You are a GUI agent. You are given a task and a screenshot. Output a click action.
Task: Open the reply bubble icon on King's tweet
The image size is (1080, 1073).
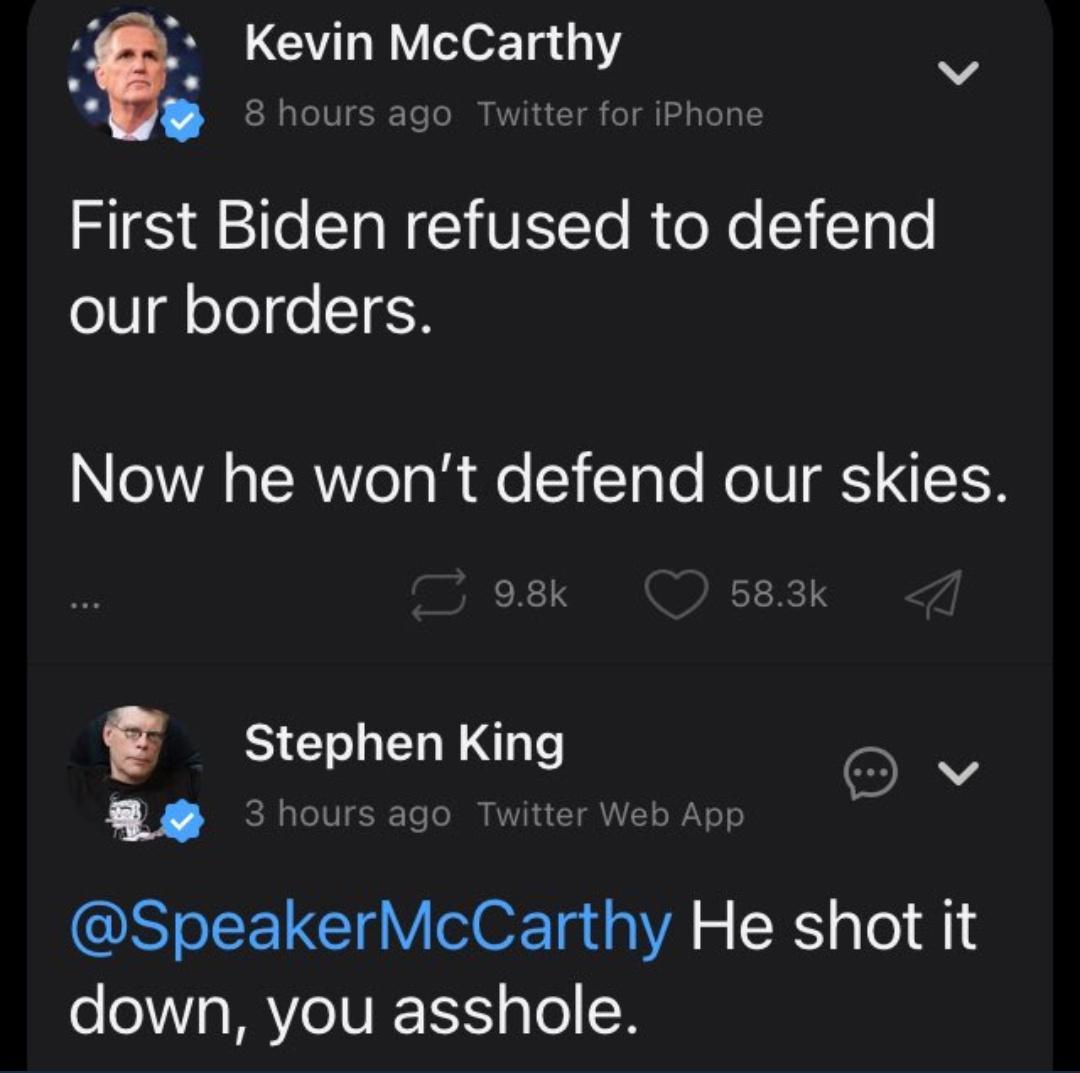click(x=871, y=772)
